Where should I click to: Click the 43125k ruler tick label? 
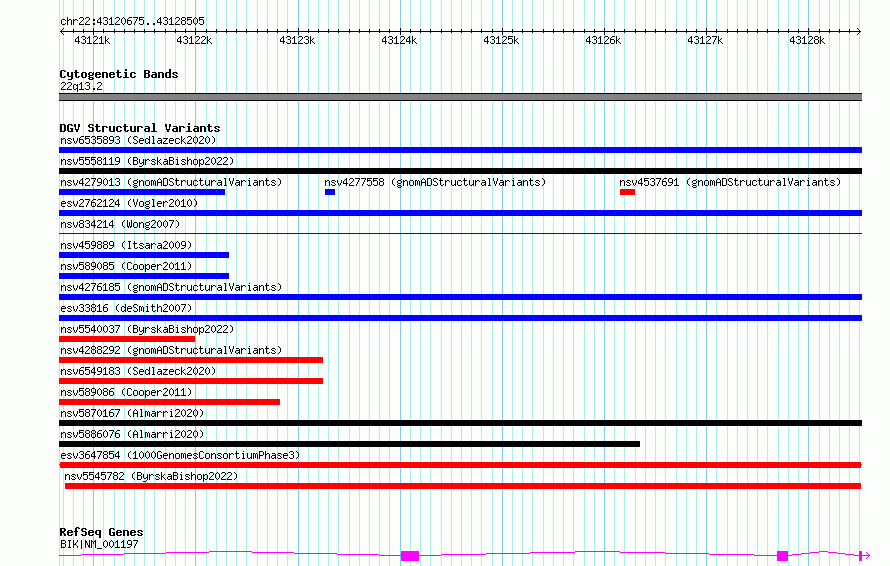[501, 41]
